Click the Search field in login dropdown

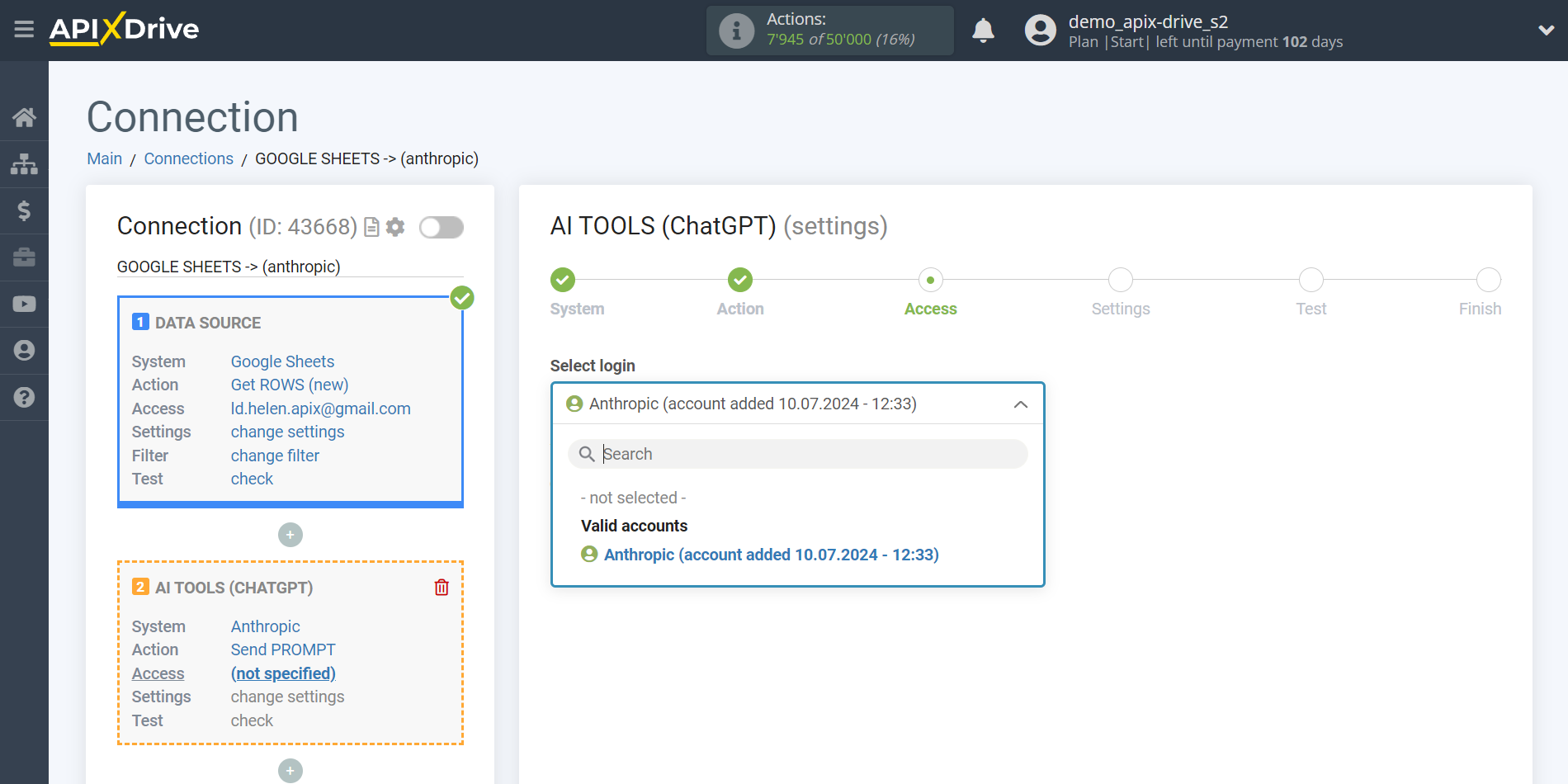coord(797,454)
